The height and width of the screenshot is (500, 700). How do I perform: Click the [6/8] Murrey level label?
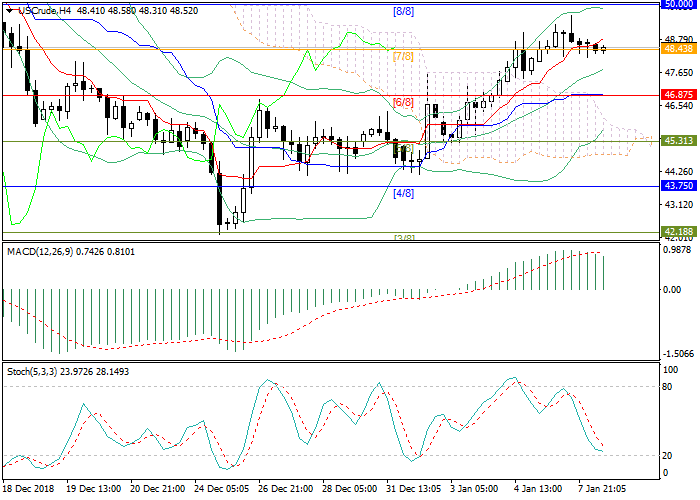click(x=404, y=103)
